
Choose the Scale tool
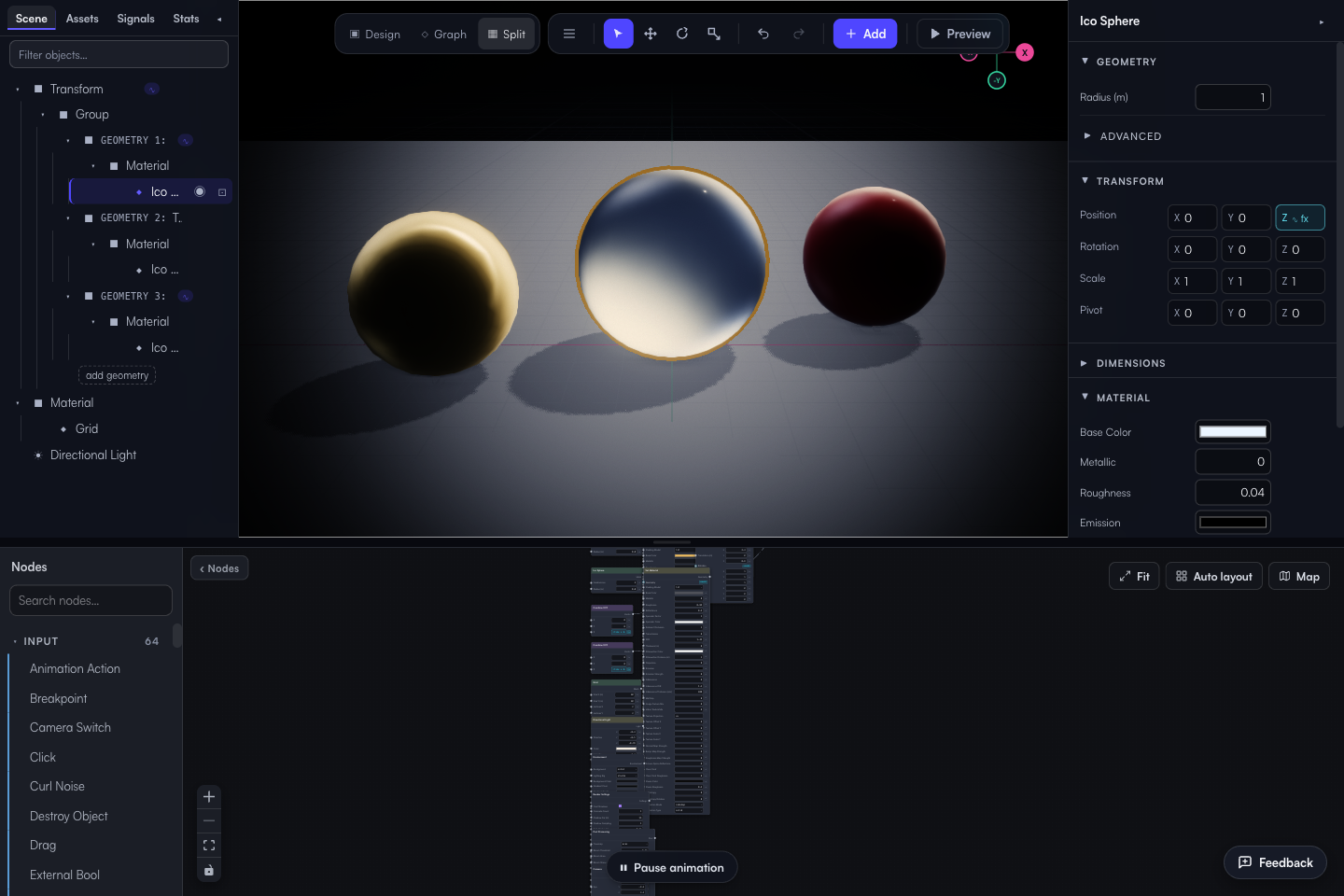pos(714,34)
